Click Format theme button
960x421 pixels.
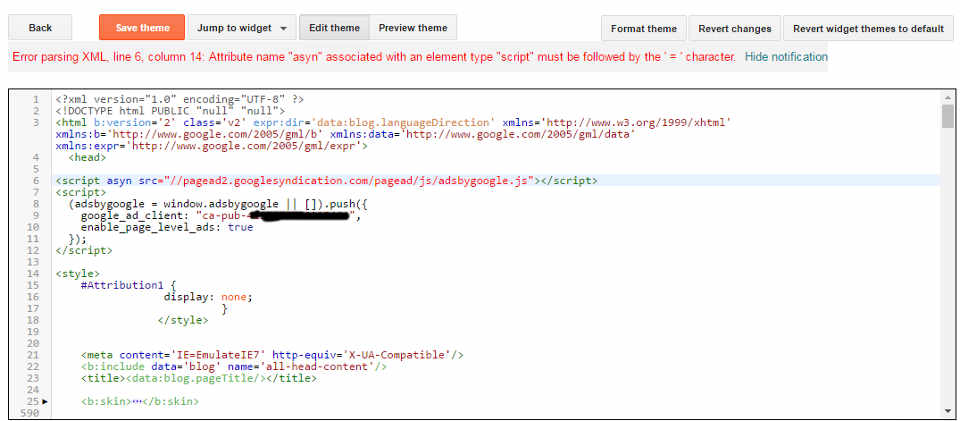pyautogui.click(x=643, y=29)
